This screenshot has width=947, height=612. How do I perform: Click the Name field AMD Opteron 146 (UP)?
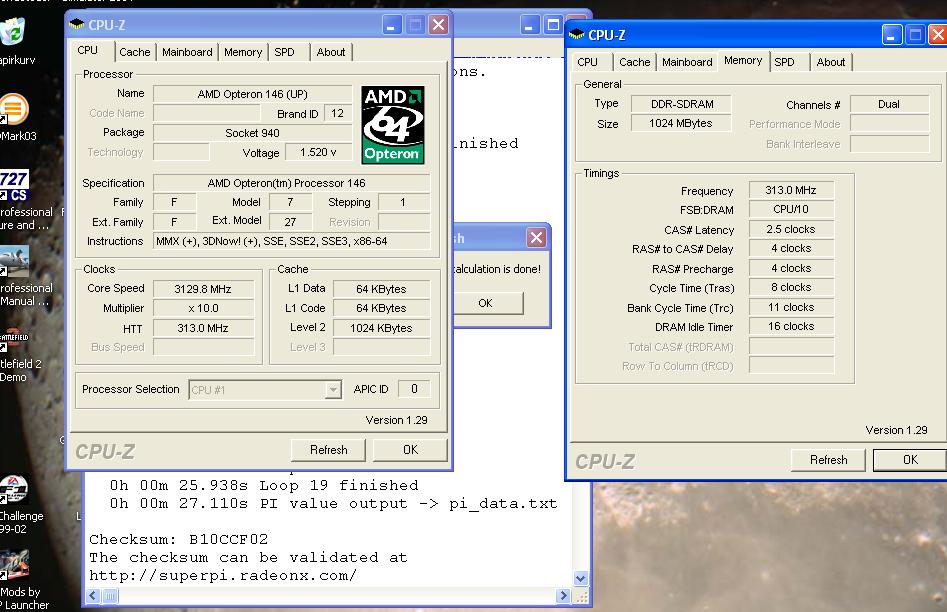point(252,94)
